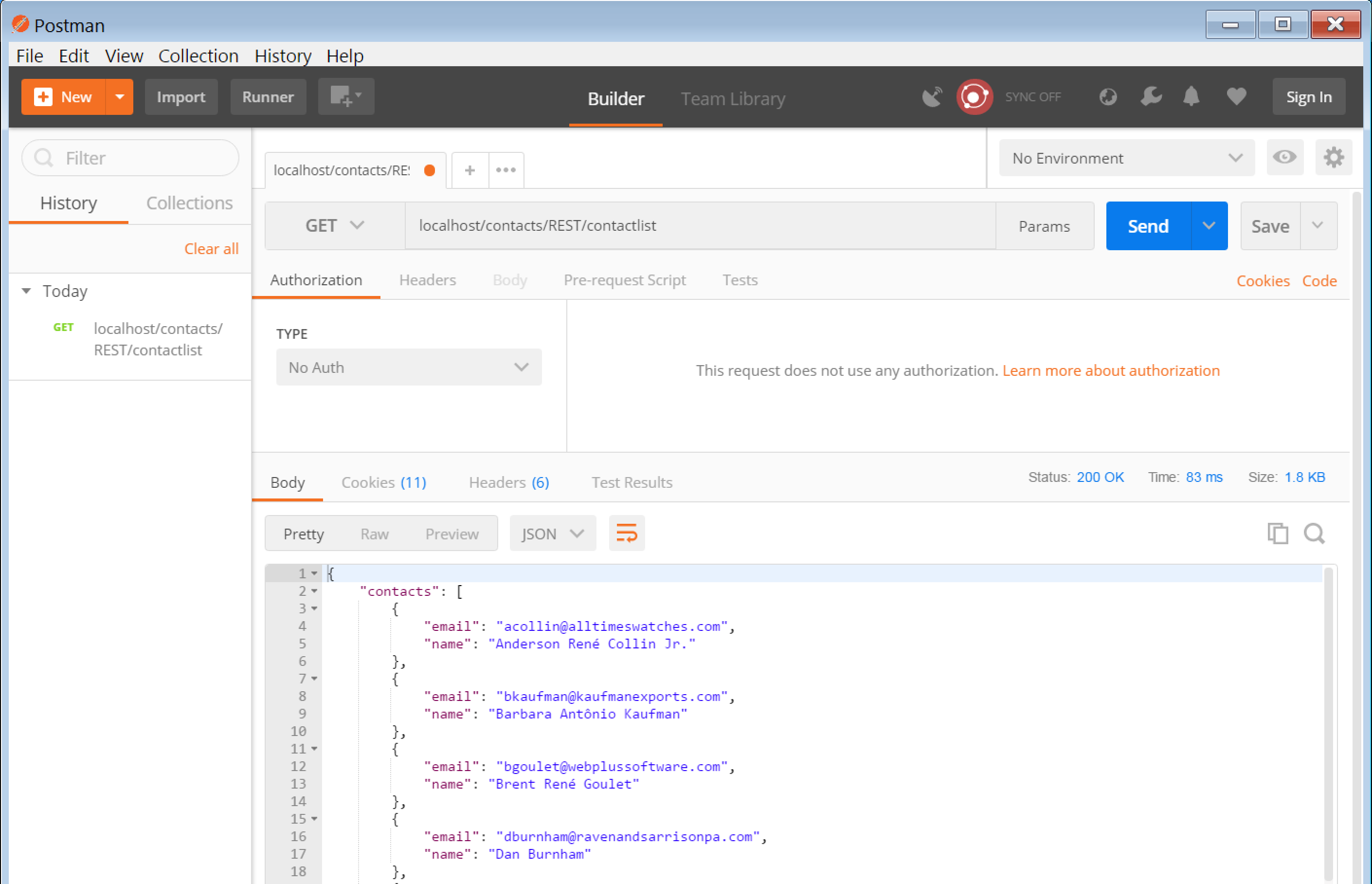The image size is (1372, 884).
Task: Toggle the line wrap icon
Action: click(626, 534)
